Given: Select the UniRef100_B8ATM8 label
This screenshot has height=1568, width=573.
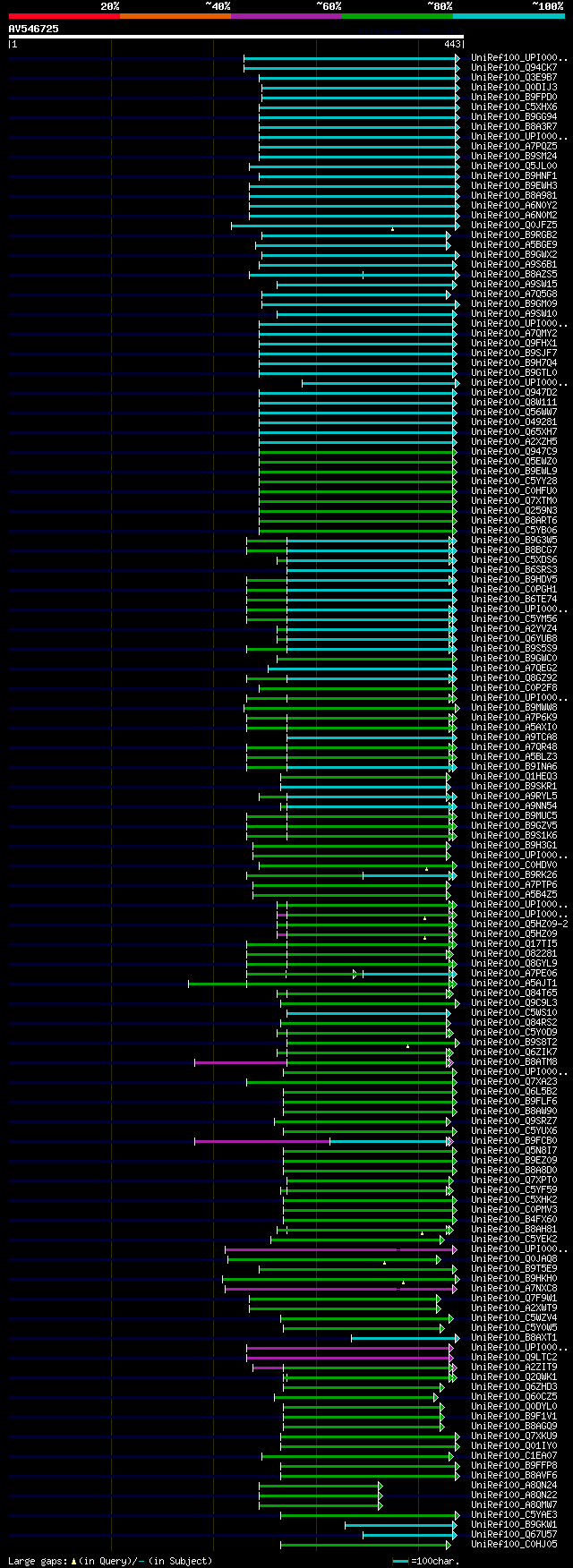Looking at the screenshot, I should 514,1061.
